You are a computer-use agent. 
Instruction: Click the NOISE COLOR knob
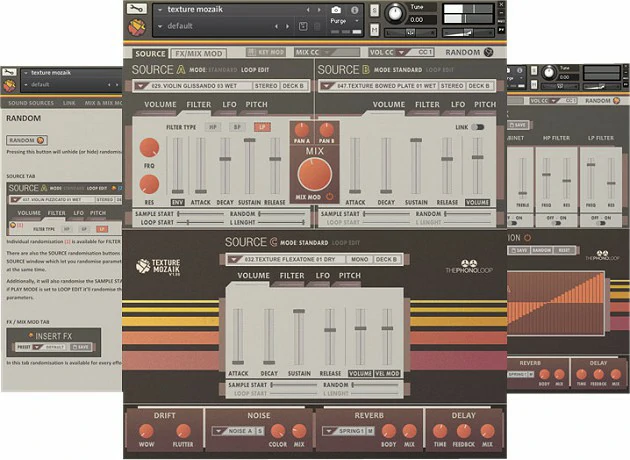(x=278, y=431)
